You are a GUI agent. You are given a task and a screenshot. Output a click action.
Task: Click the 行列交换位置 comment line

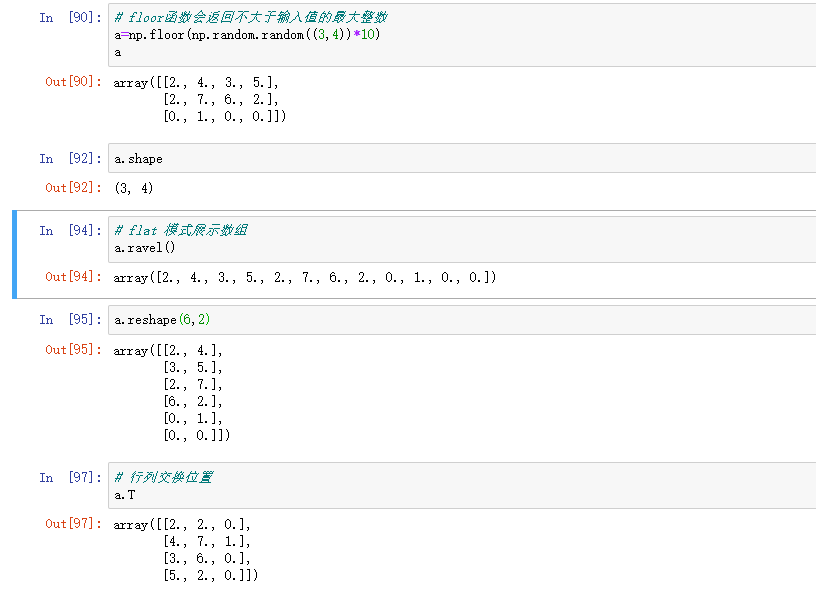163,477
